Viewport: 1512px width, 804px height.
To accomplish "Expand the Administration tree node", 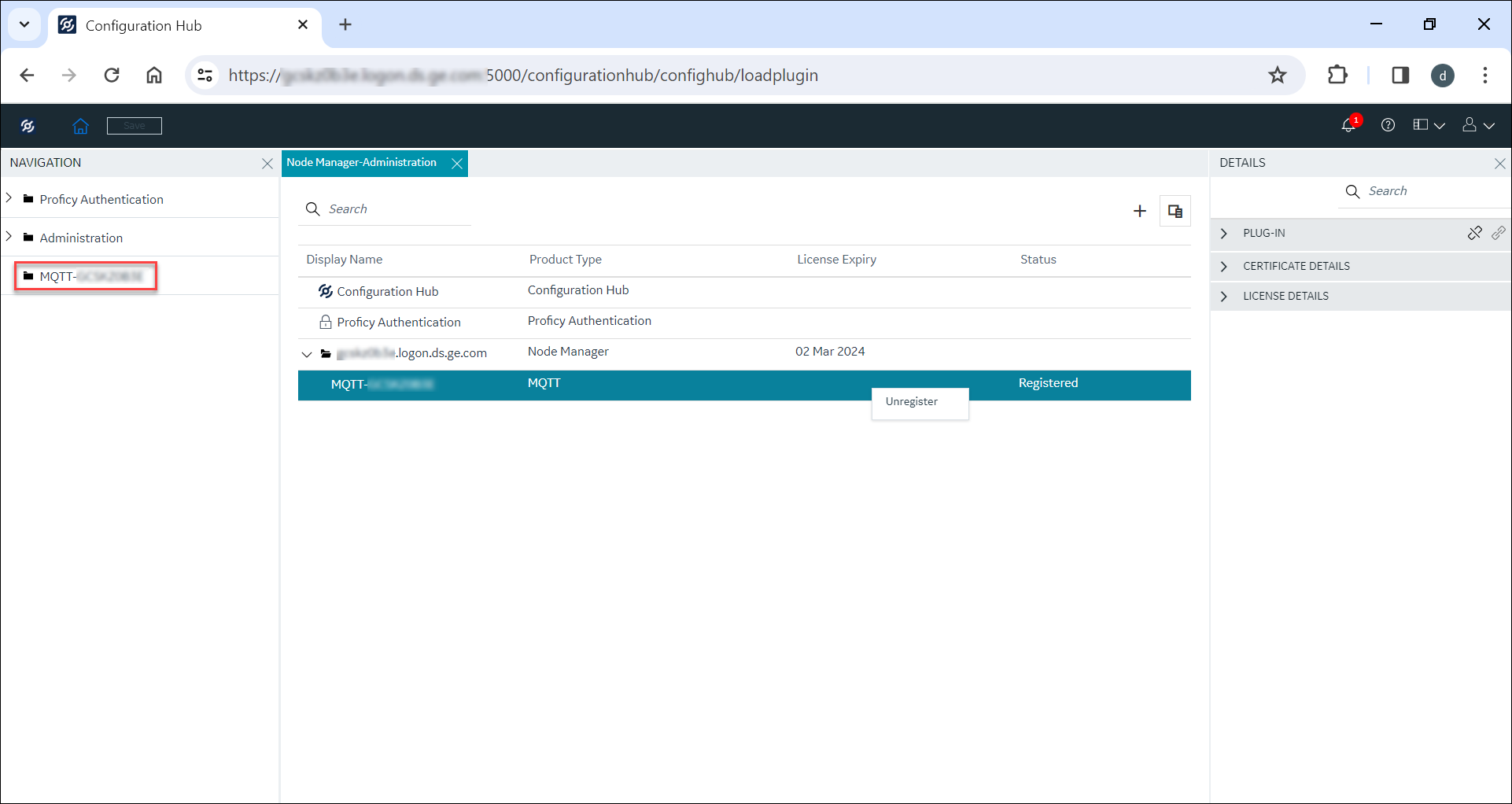I will coord(9,237).
